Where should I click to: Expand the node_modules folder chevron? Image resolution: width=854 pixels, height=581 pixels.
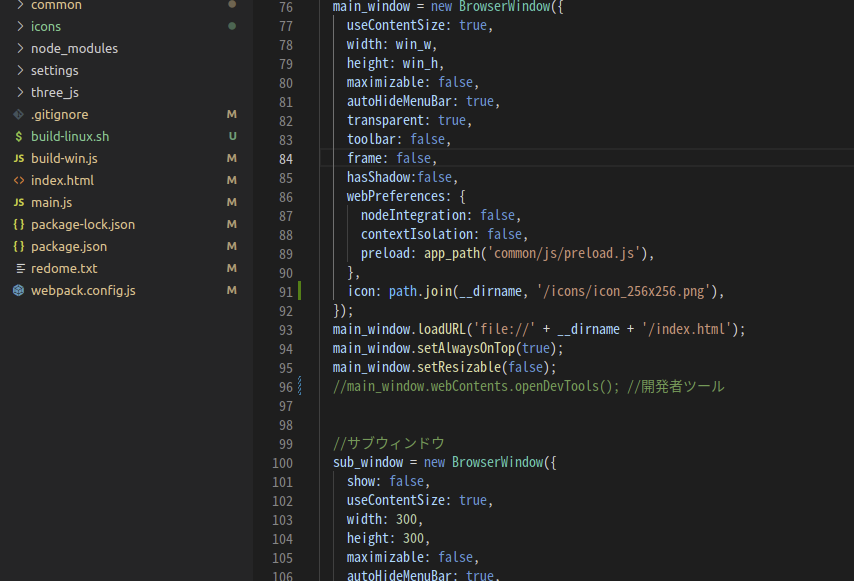coord(20,48)
